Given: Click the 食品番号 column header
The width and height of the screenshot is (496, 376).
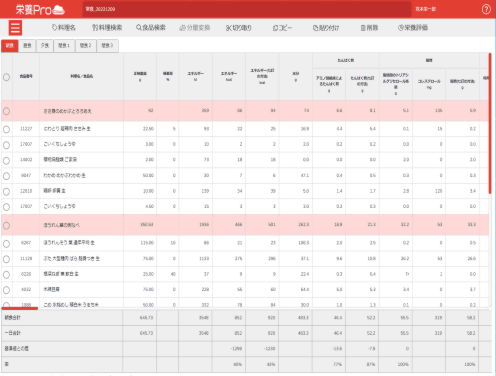Looking at the screenshot, I should (26, 76).
